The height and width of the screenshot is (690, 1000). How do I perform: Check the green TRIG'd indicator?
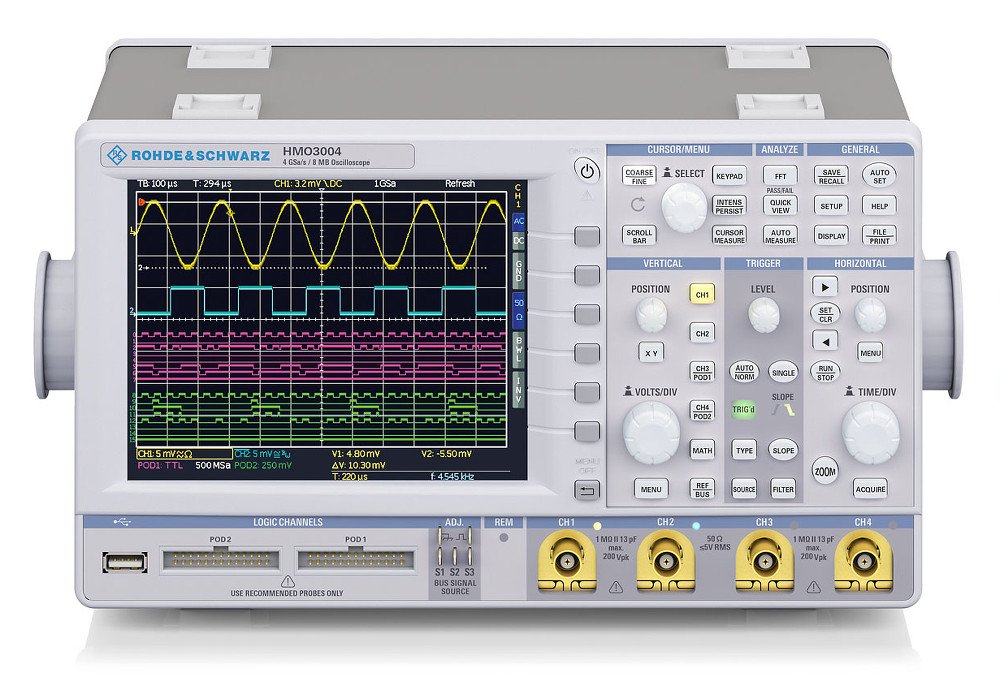[744, 409]
